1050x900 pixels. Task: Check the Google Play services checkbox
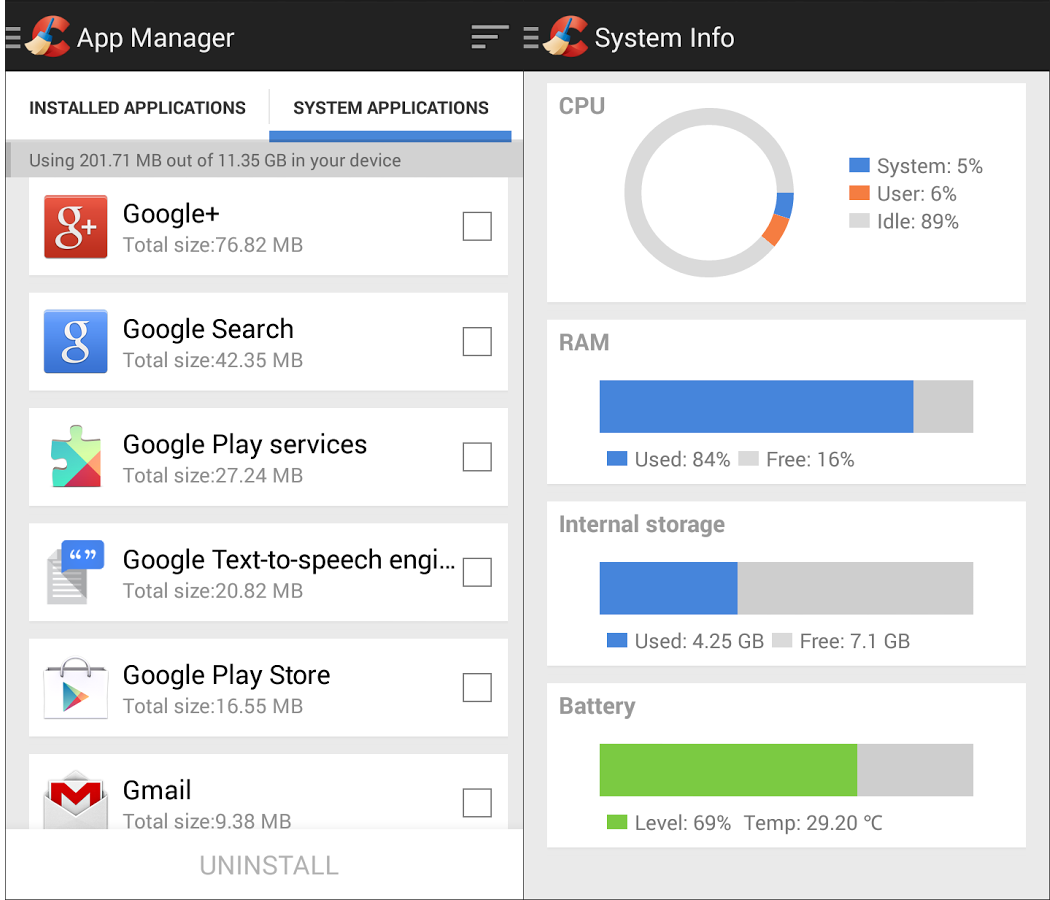point(477,457)
